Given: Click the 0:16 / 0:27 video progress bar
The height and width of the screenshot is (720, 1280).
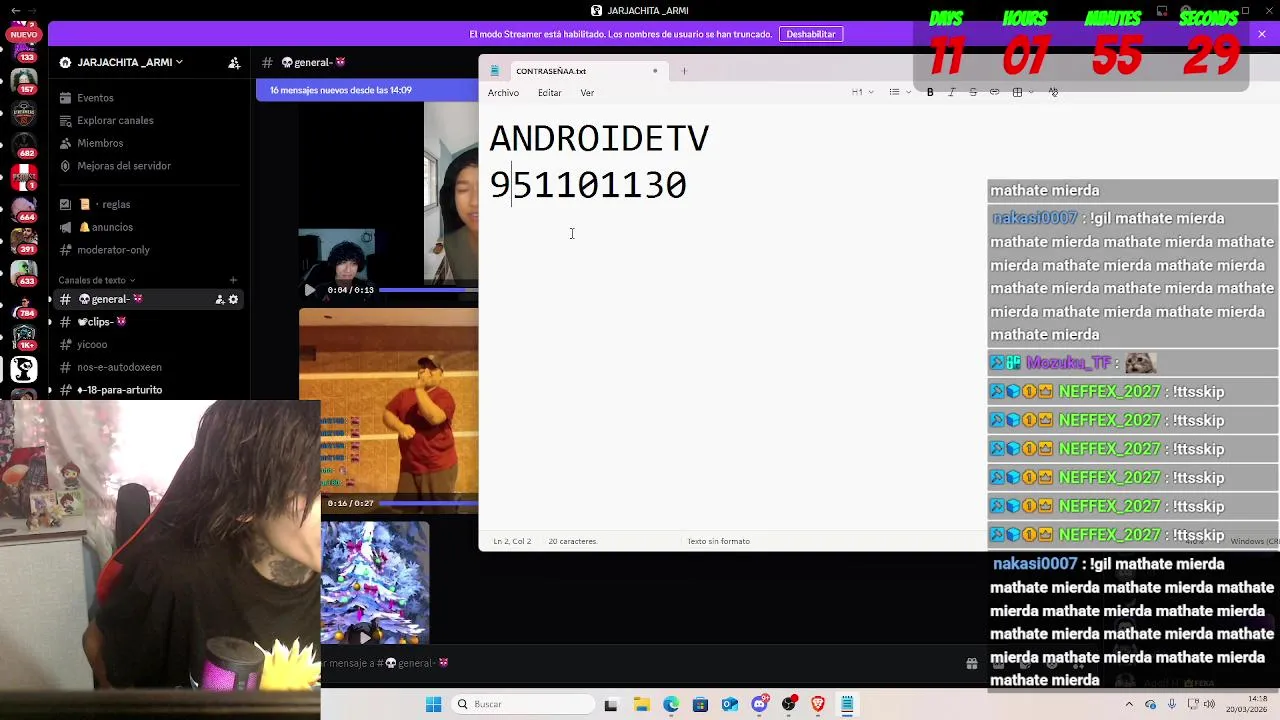Looking at the screenshot, I should (x=429, y=503).
